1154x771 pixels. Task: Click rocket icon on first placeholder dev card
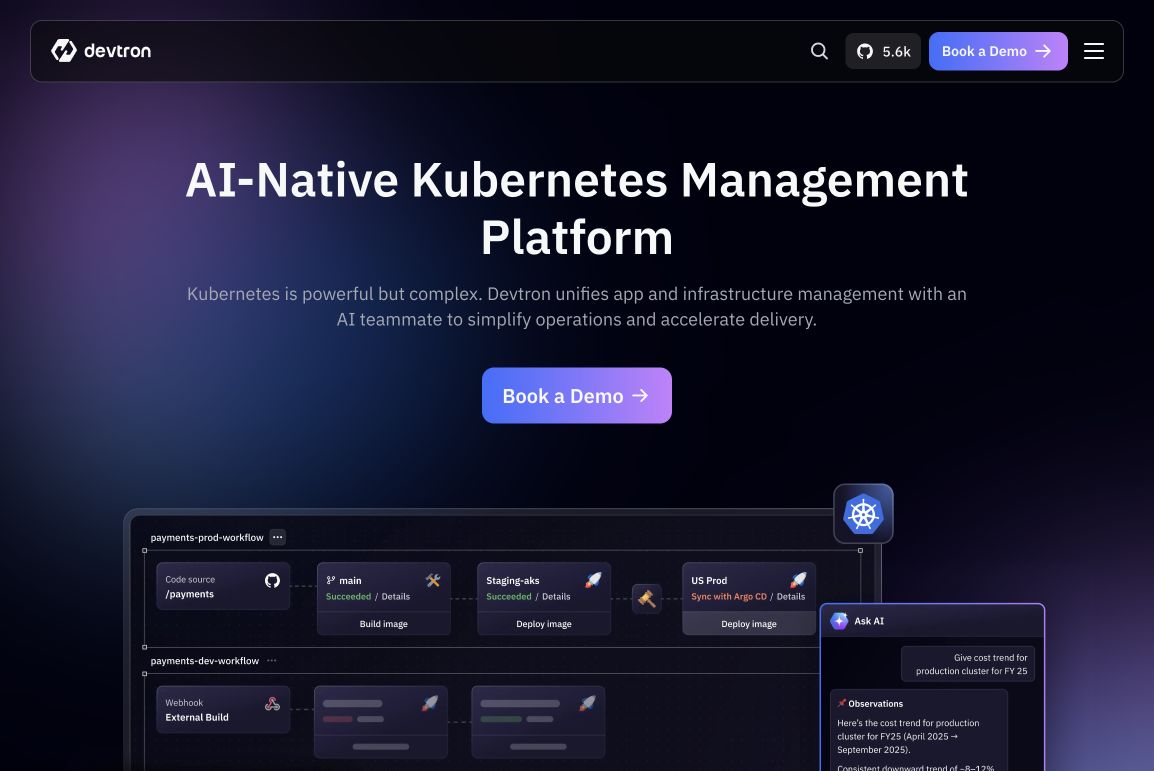430,703
